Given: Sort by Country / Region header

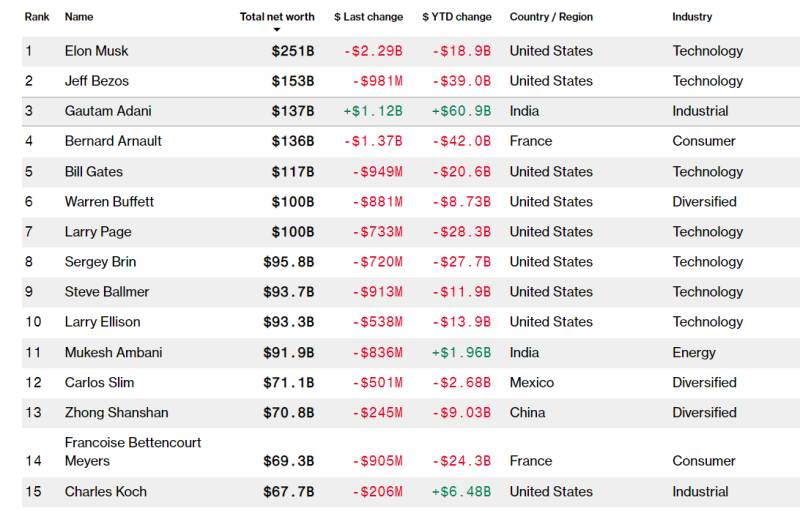Looking at the screenshot, I should [x=551, y=17].
